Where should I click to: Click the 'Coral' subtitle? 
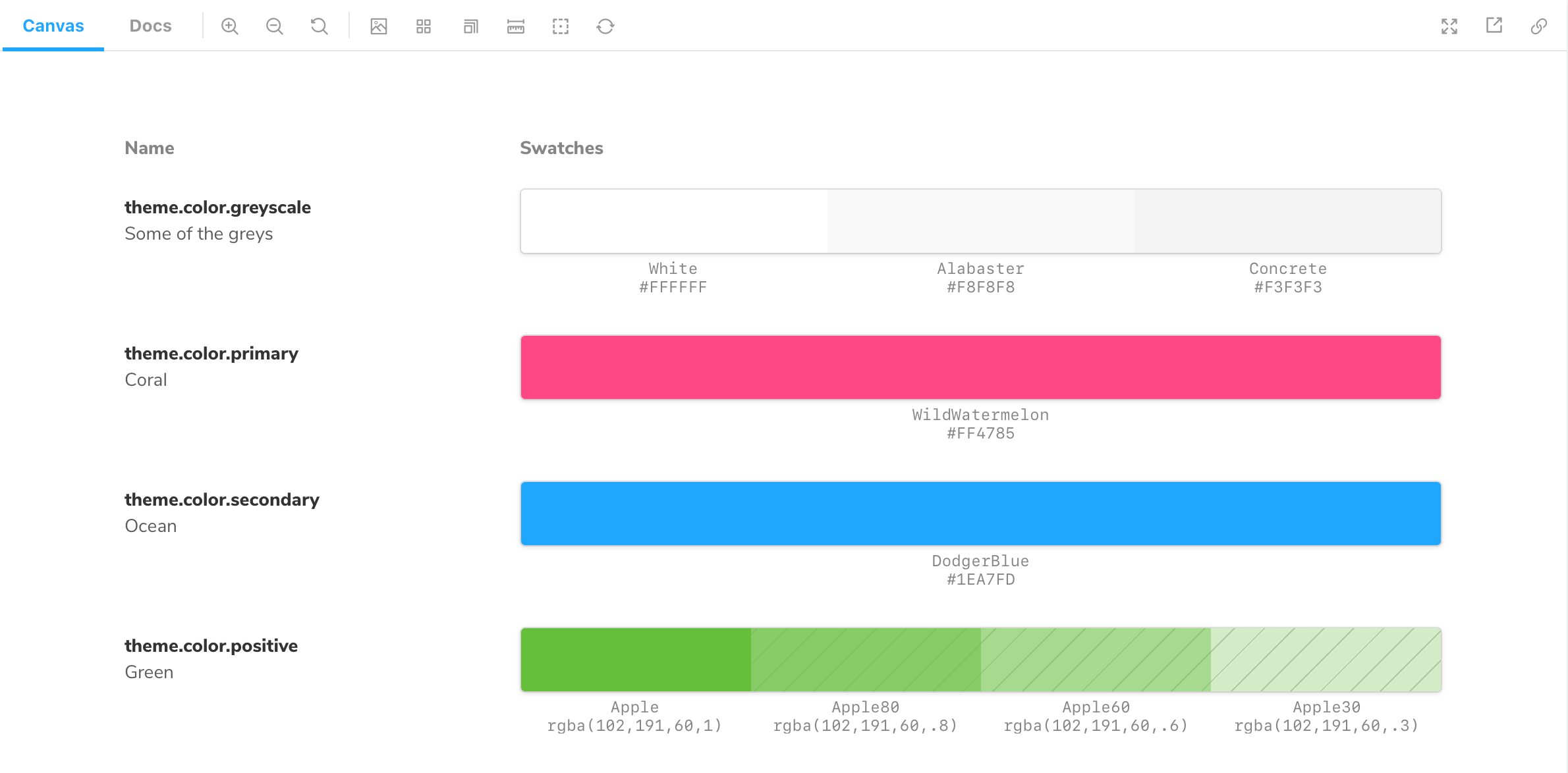point(146,380)
